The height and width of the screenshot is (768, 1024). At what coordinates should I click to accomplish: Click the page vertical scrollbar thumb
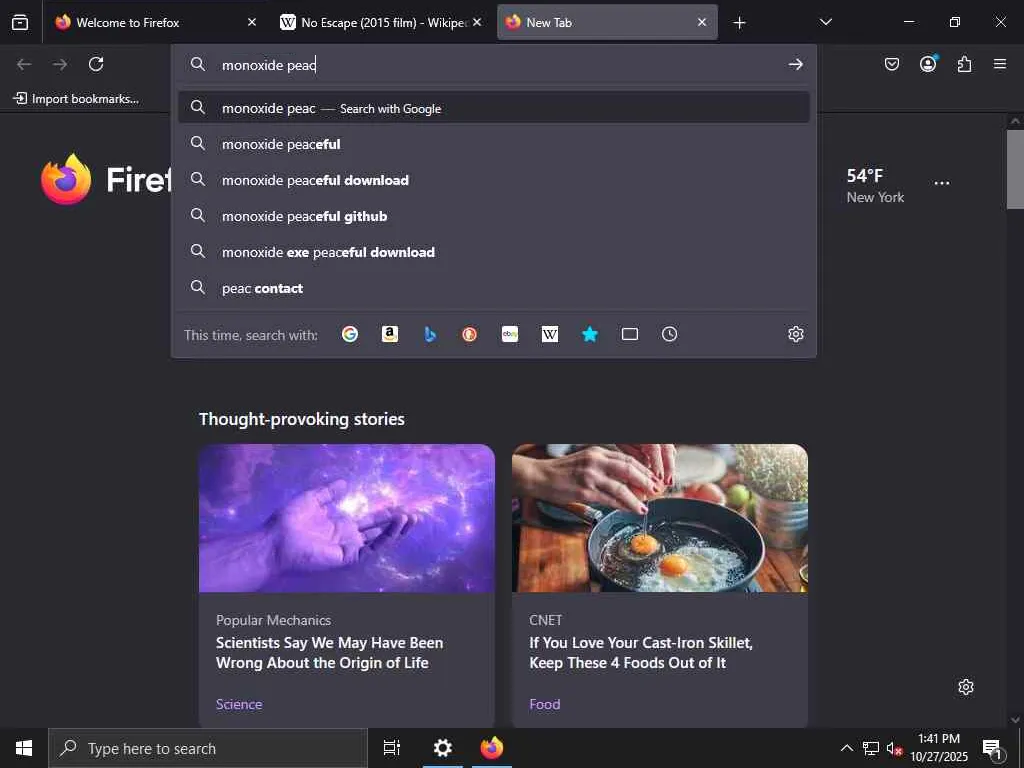tap(1015, 169)
